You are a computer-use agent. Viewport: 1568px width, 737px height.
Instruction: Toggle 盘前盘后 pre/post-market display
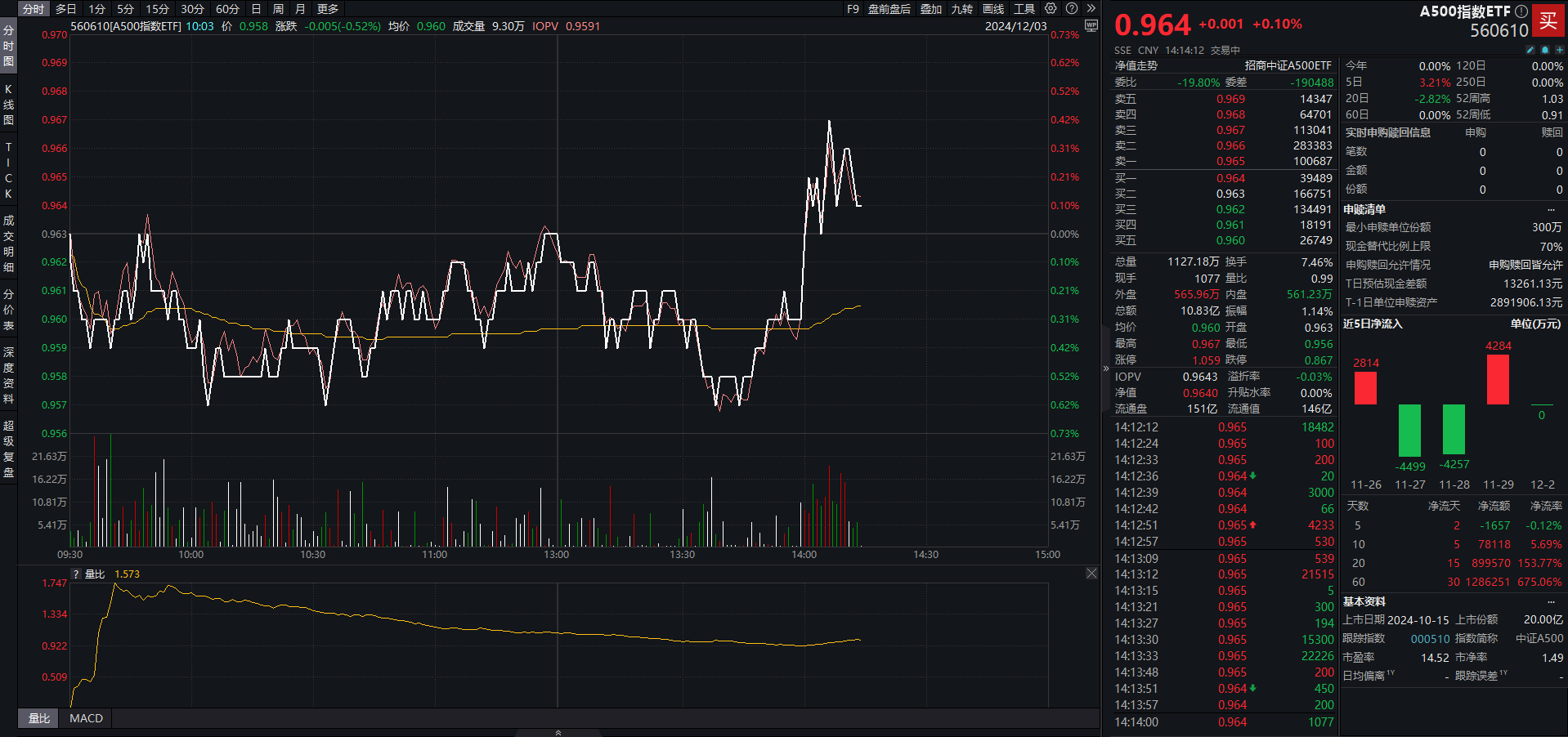889,9
